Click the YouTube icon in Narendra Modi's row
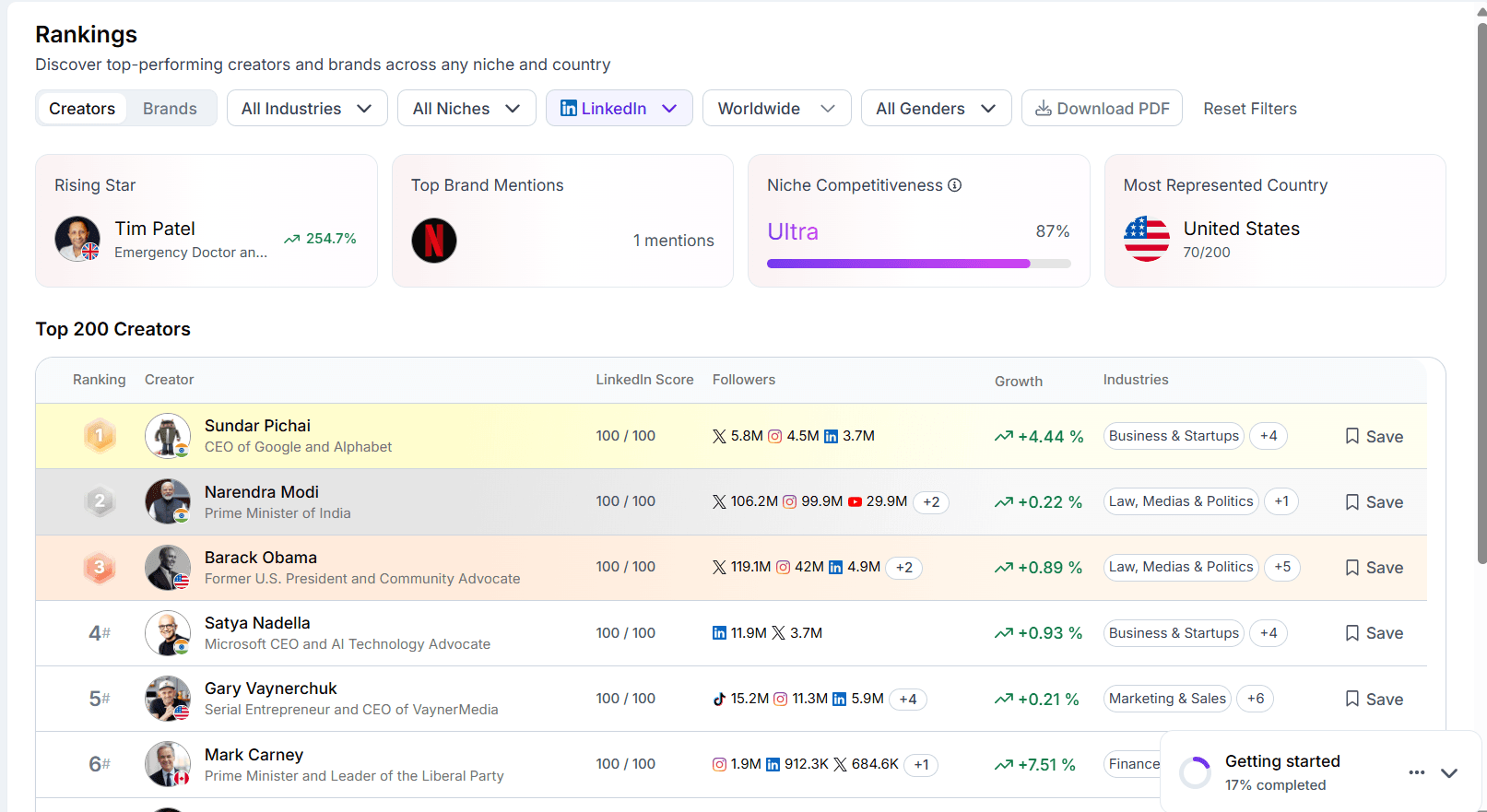1487x812 pixels. (x=855, y=502)
